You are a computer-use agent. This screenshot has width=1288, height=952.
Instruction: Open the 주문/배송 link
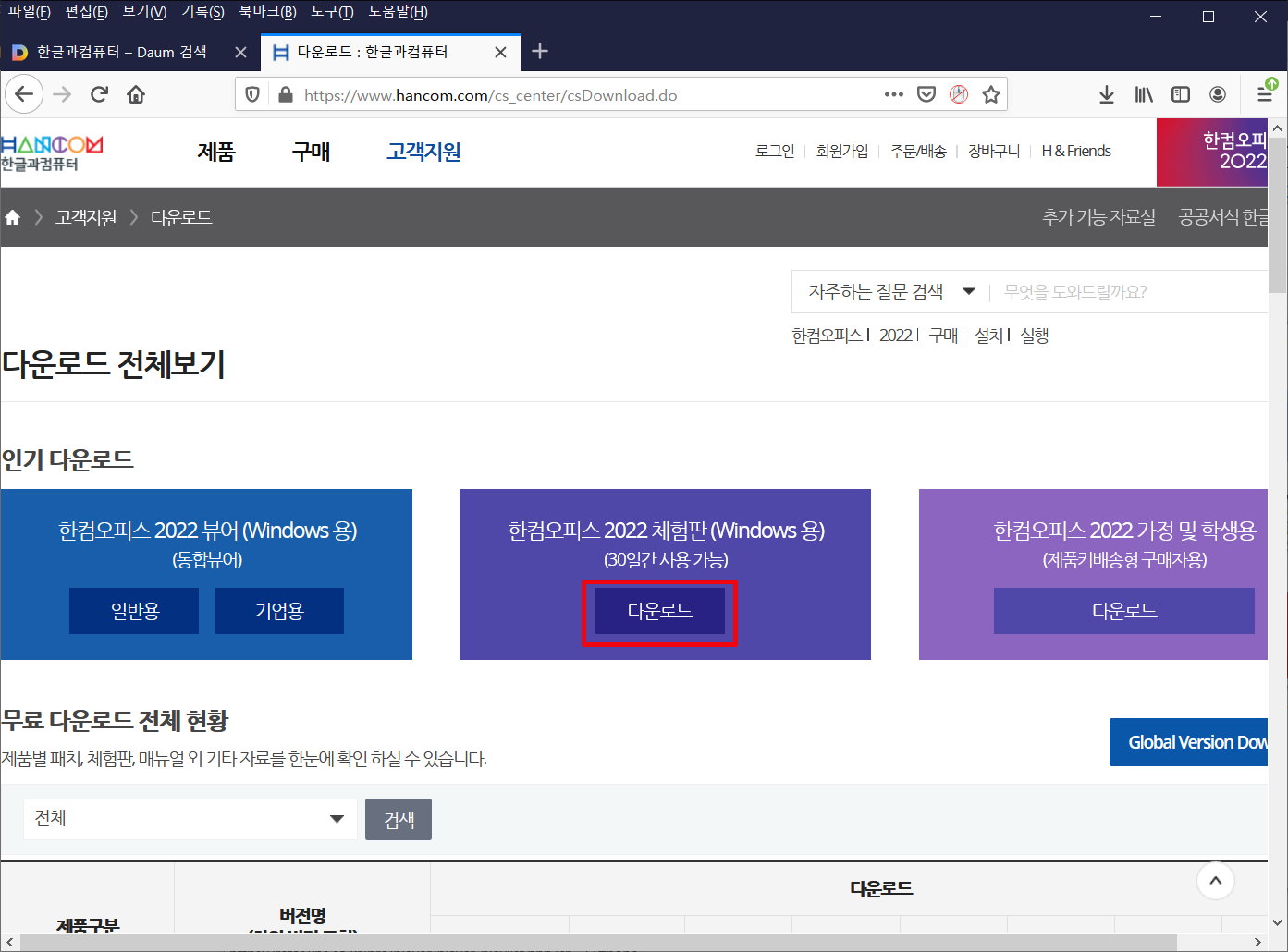tap(918, 151)
